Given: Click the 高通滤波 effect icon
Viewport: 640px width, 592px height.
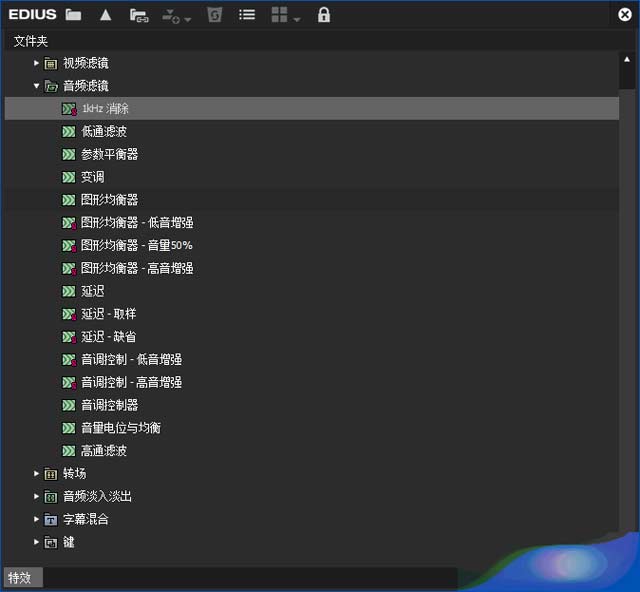Looking at the screenshot, I should [69, 451].
